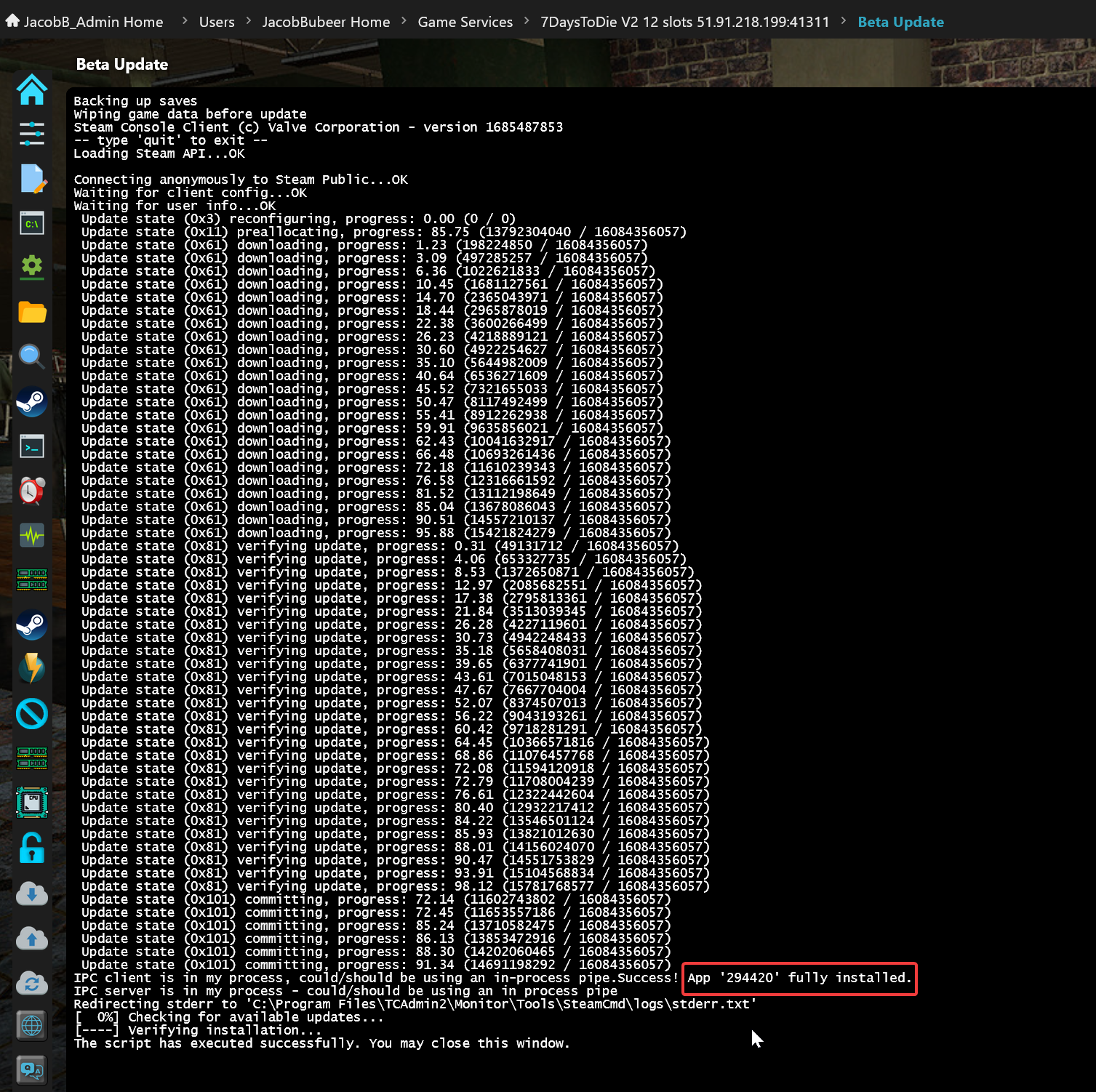Navigate to JacobB_Admin Home breadcrumb

pyautogui.click(x=93, y=22)
